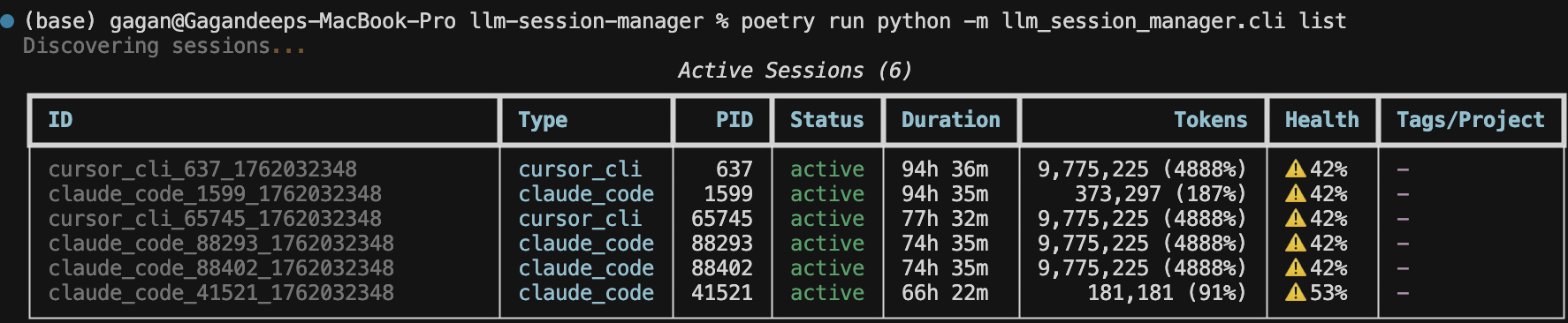Click the blue dot before the prompt
This screenshot has width=1568, height=323.
tap(7, 21)
